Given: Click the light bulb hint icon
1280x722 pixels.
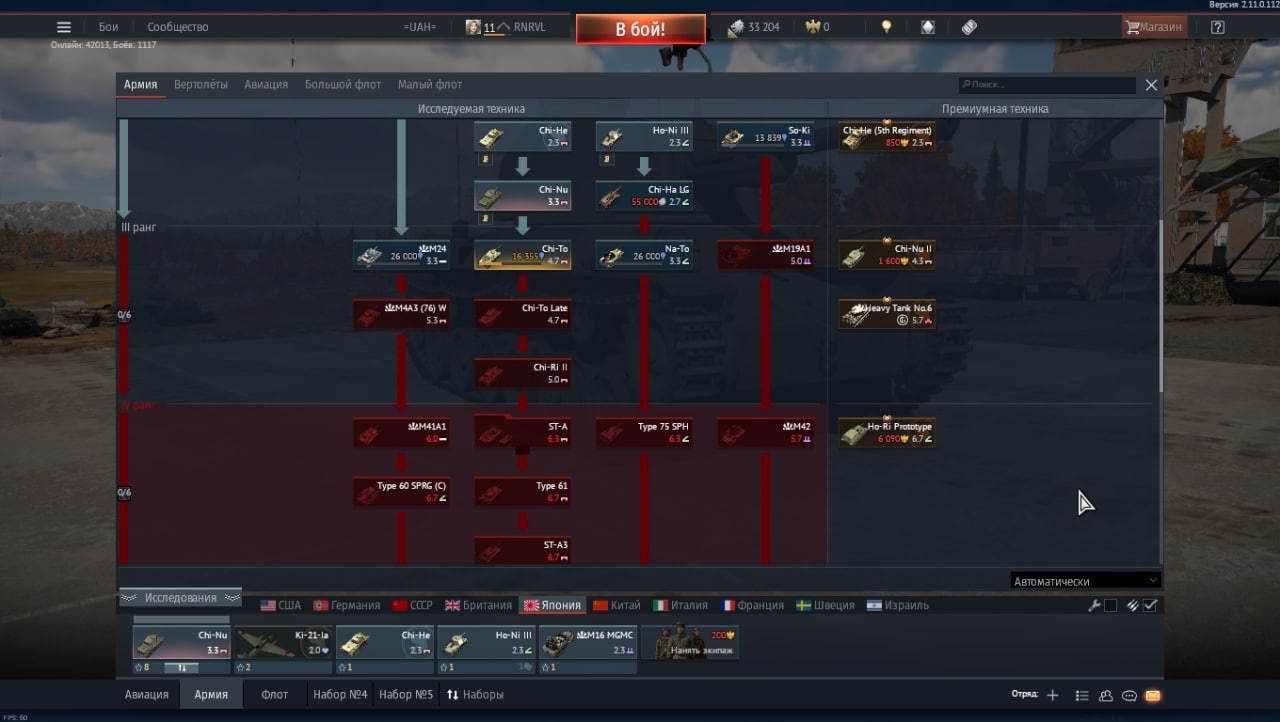Looking at the screenshot, I should [886, 27].
